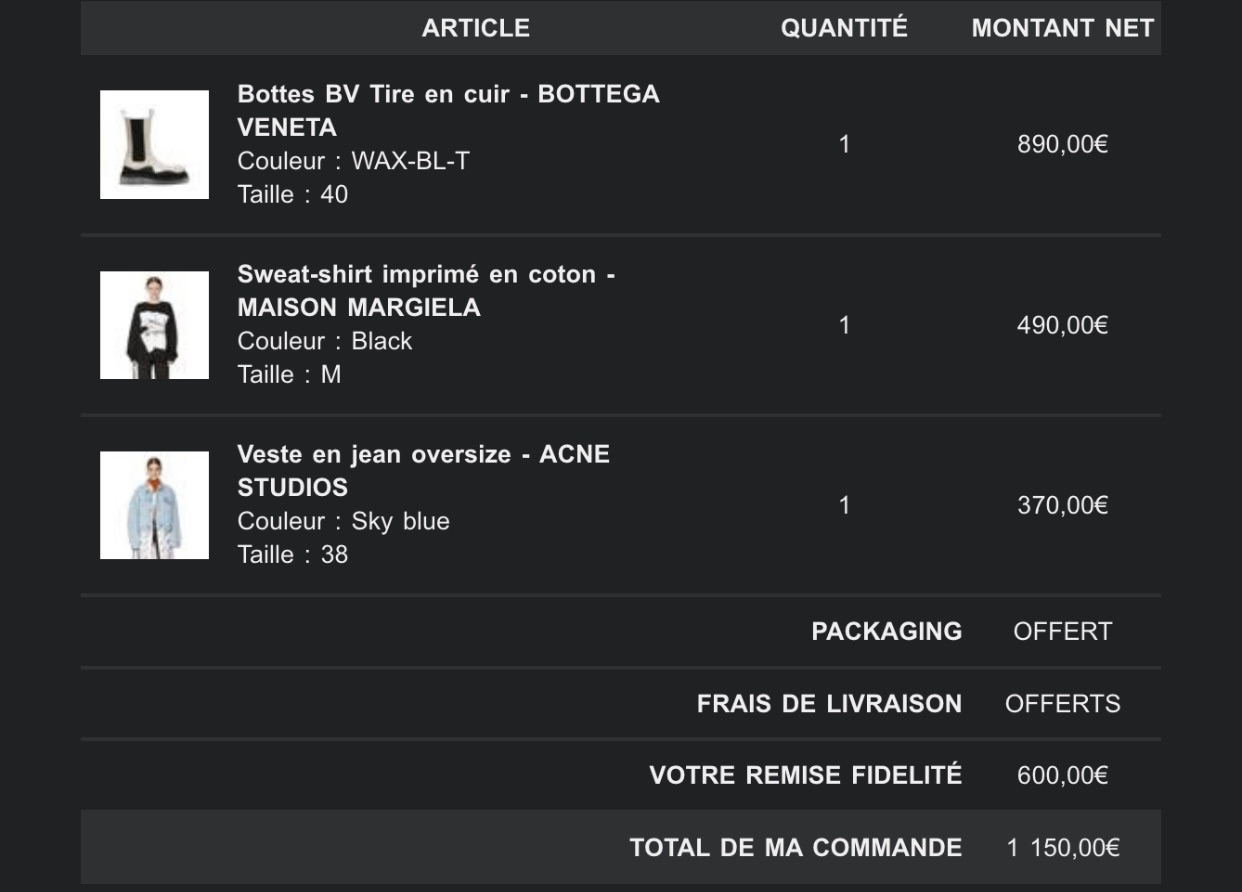Click the TOTAL DE MA COMMANDE amount
1242x892 pixels.
[1063, 848]
